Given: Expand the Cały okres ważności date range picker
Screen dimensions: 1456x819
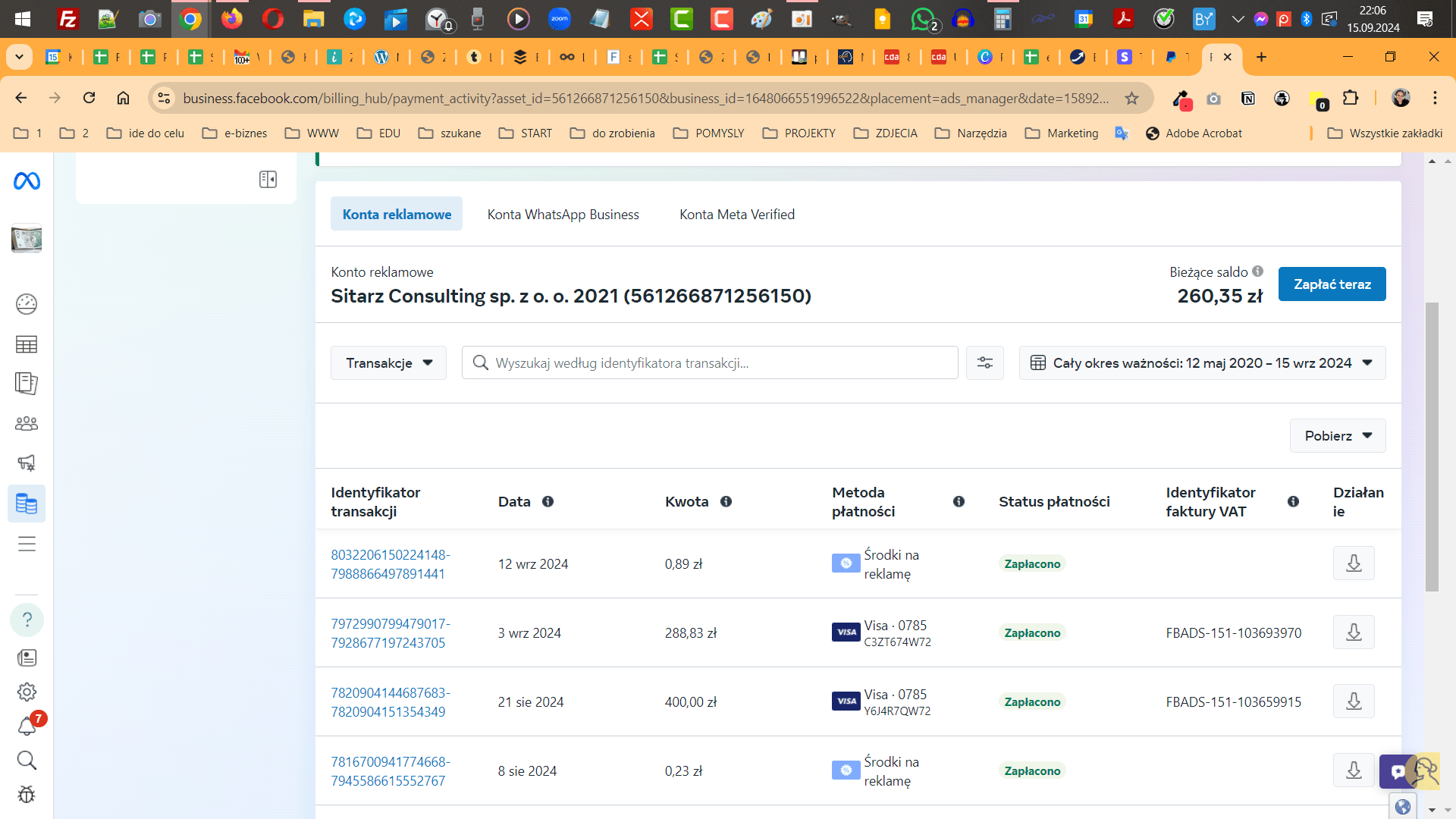Looking at the screenshot, I should point(1202,363).
